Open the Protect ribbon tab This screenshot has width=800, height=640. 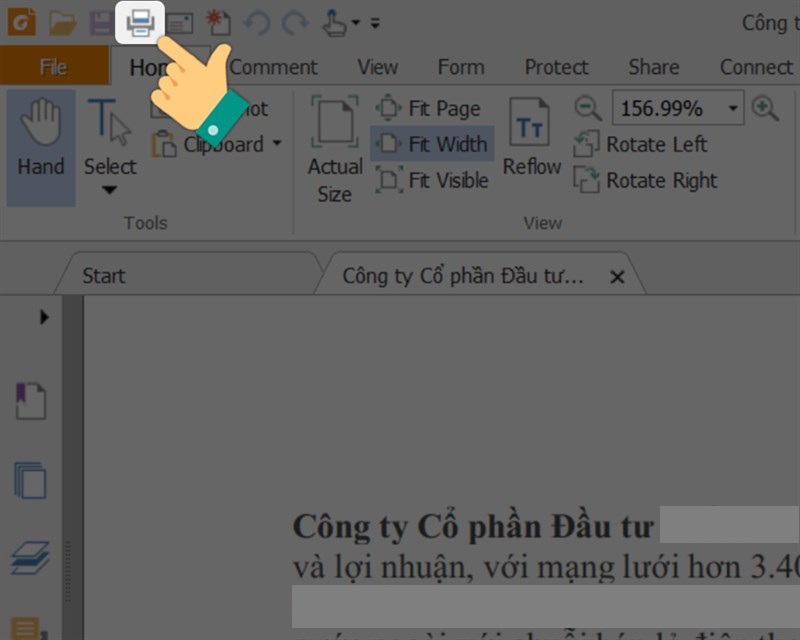click(x=556, y=67)
